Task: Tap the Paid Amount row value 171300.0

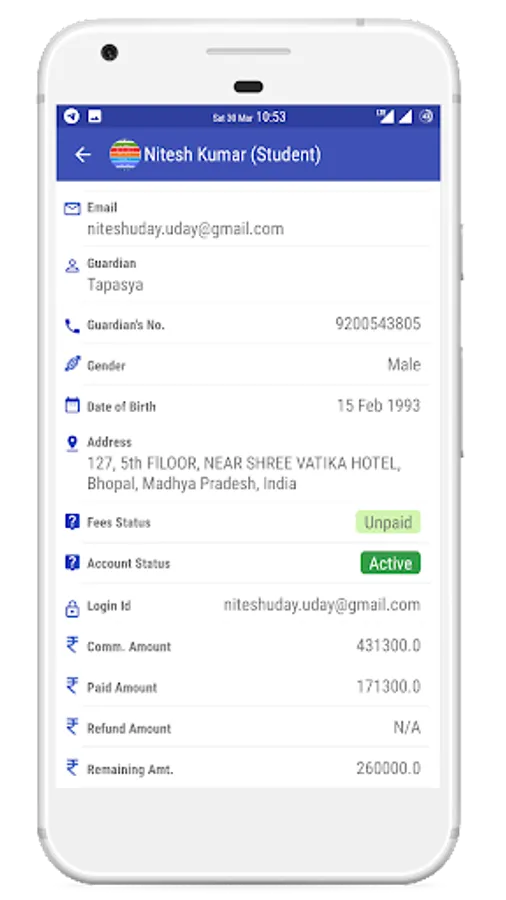Action: point(388,686)
